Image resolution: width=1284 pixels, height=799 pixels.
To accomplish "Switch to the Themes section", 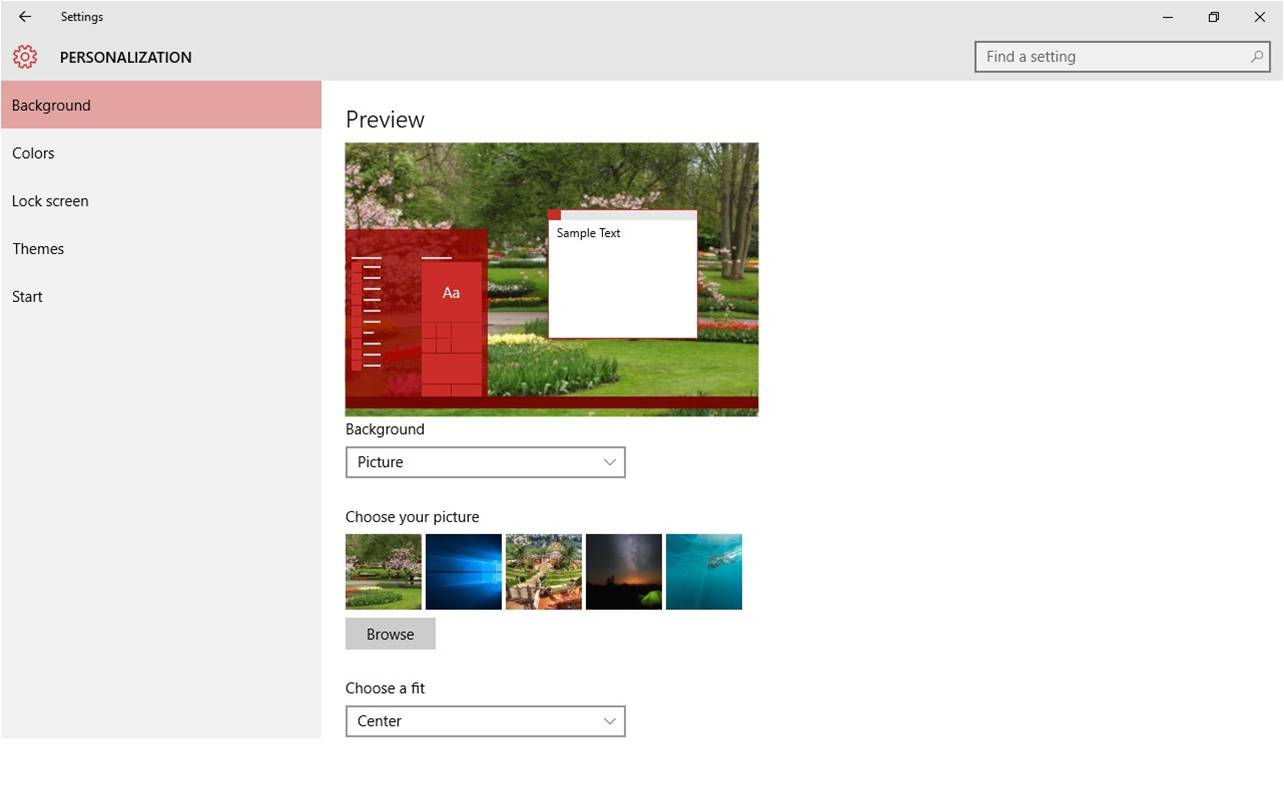I will pos(38,249).
